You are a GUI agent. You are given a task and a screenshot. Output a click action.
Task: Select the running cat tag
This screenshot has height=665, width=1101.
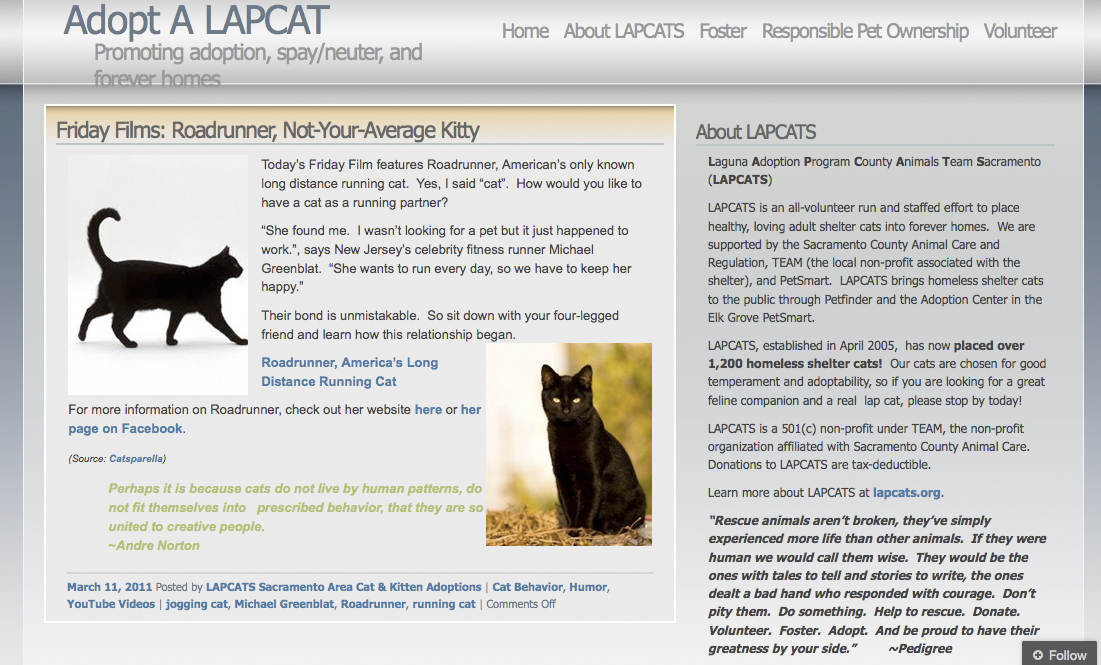coord(444,604)
